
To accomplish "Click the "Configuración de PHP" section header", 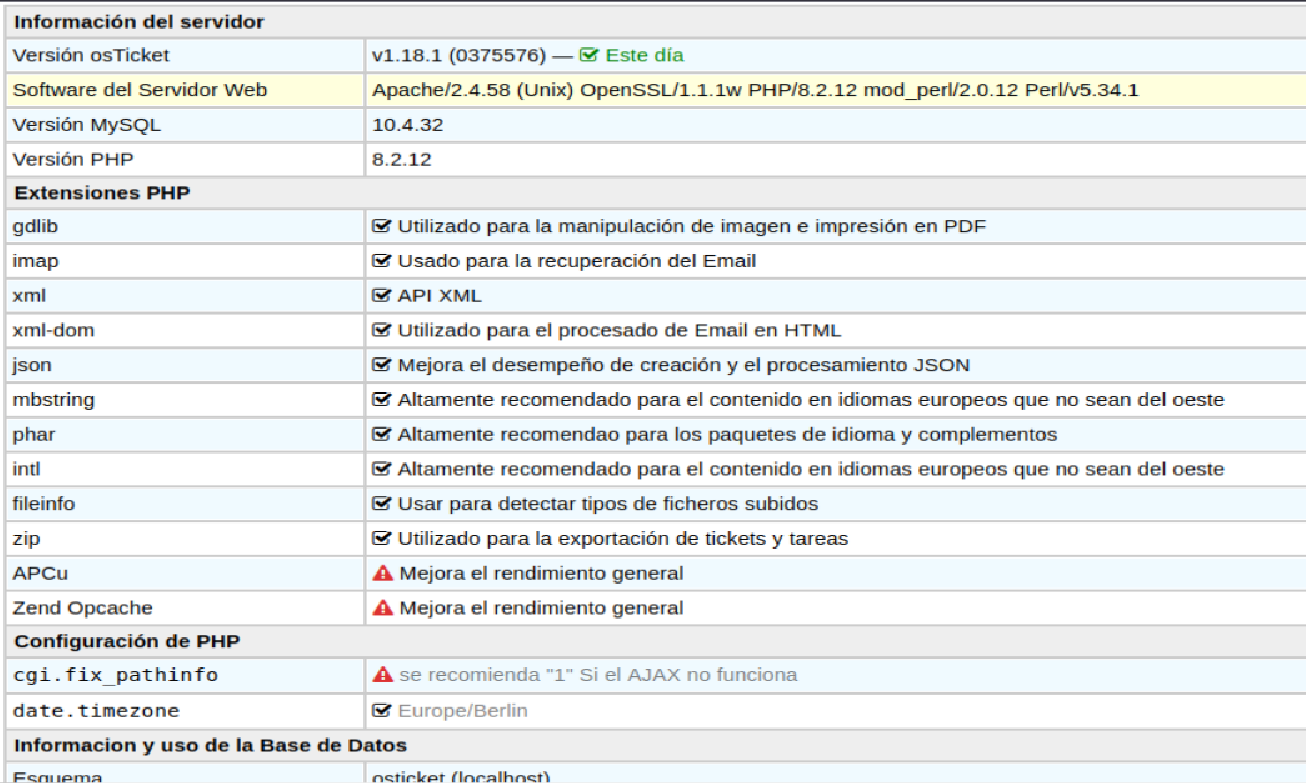I will pos(127,641).
